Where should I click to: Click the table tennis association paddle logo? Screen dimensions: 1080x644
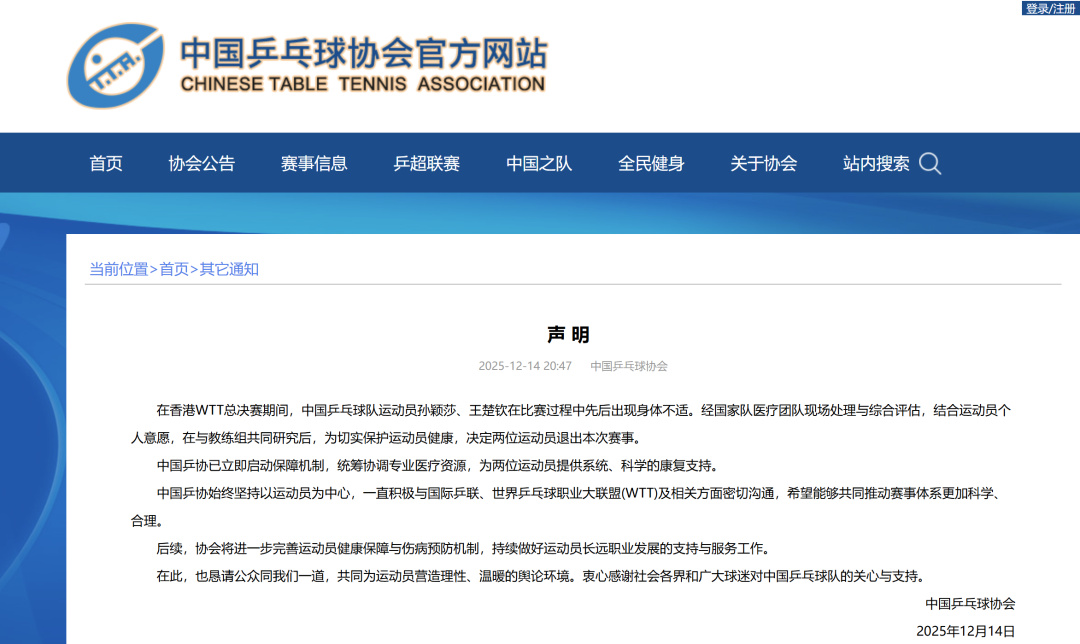[x=114, y=65]
